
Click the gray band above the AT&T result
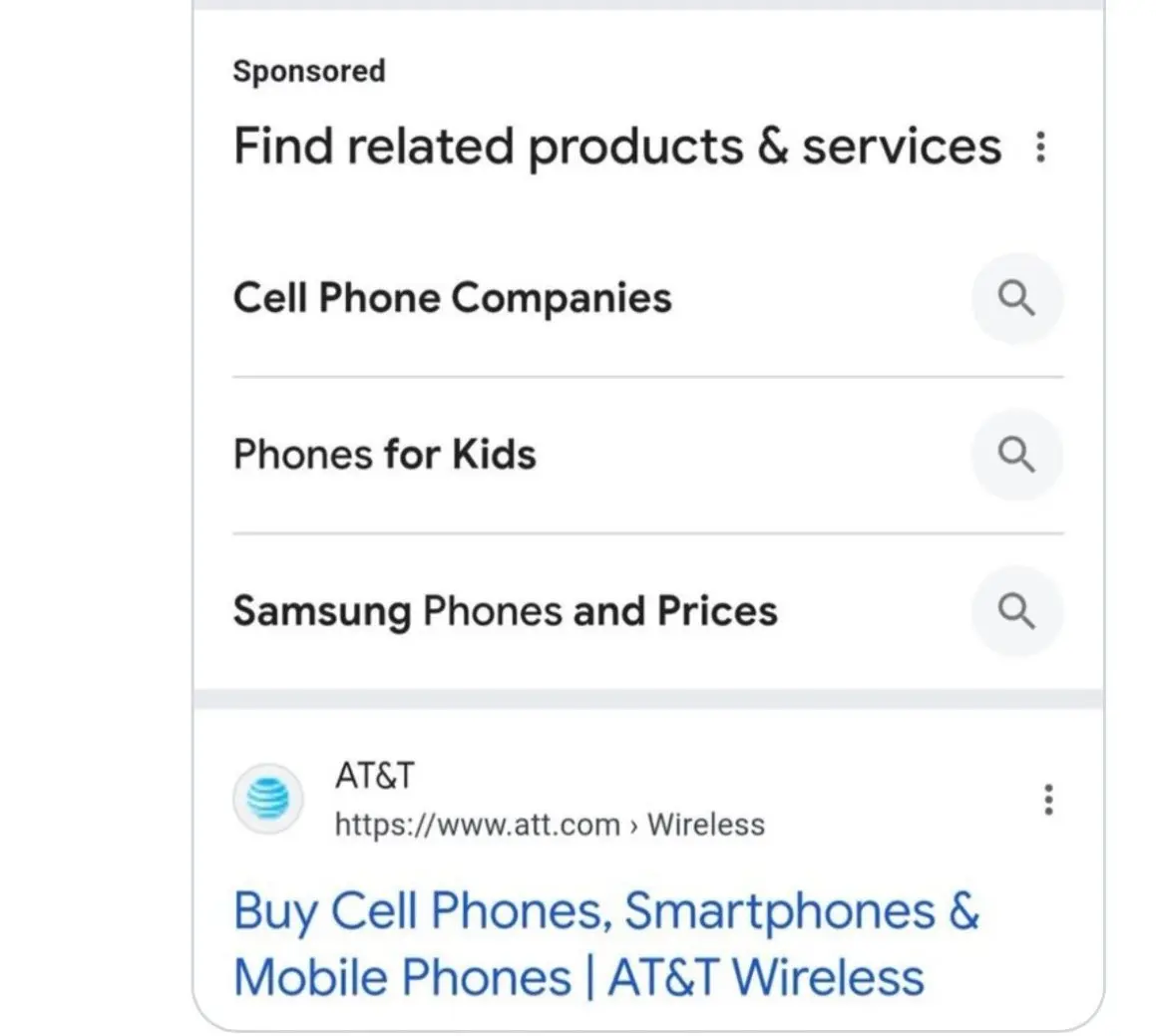pyautogui.click(x=647, y=698)
